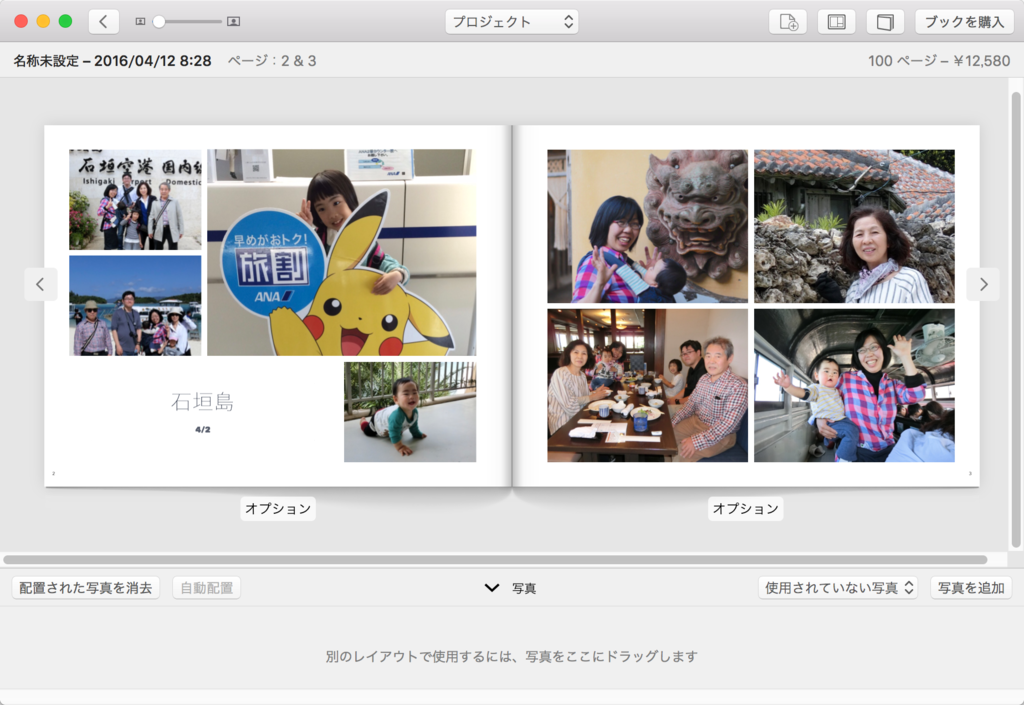Click the 石垣島 title text
This screenshot has width=1024, height=705.
point(202,401)
